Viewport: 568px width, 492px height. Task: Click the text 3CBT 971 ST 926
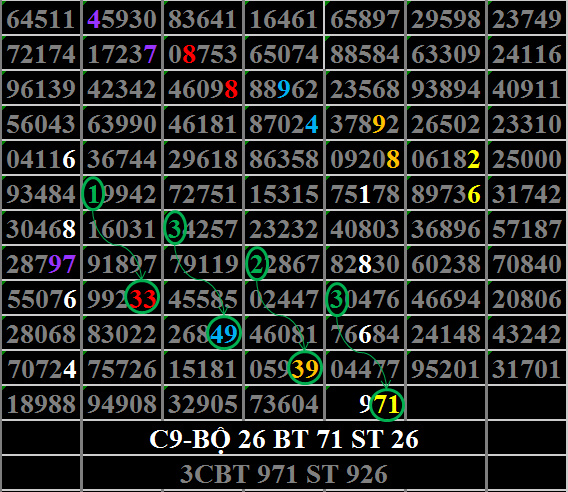click(284, 474)
